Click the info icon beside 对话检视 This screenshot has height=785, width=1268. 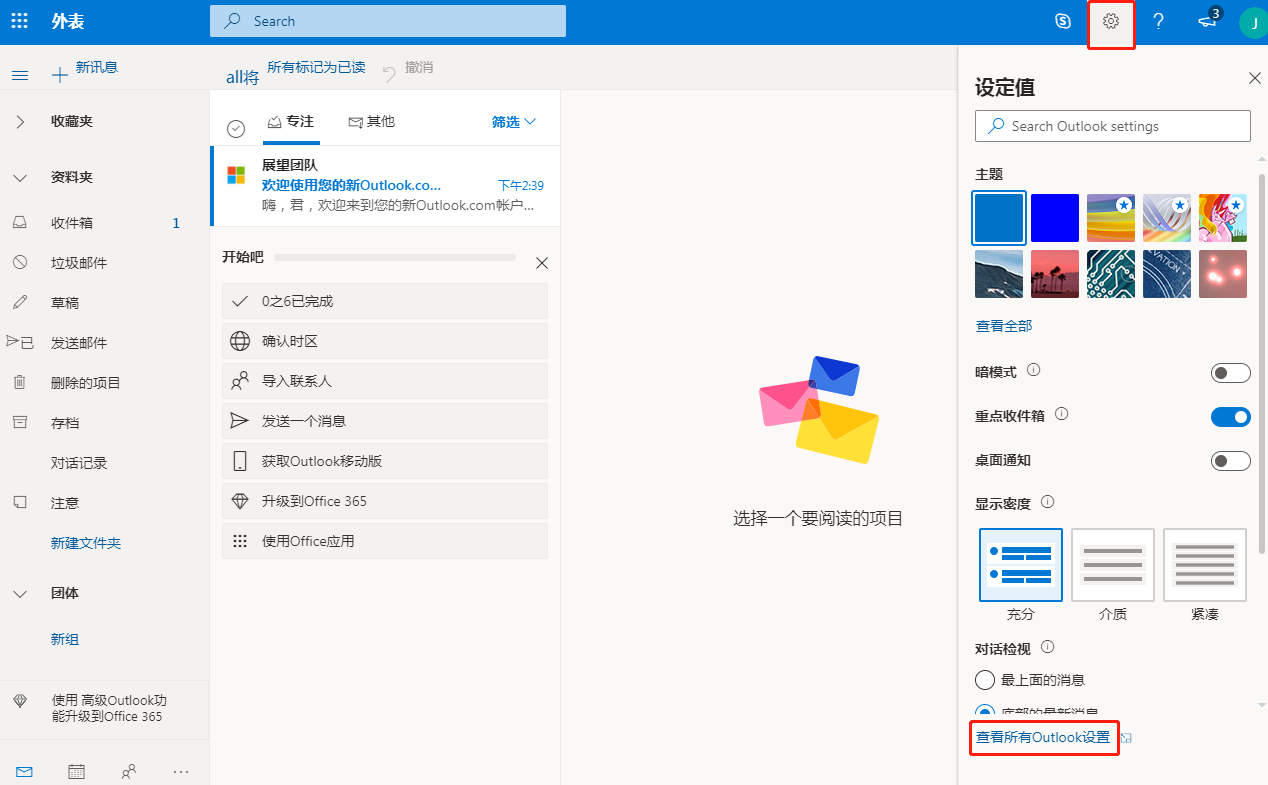[1048, 647]
